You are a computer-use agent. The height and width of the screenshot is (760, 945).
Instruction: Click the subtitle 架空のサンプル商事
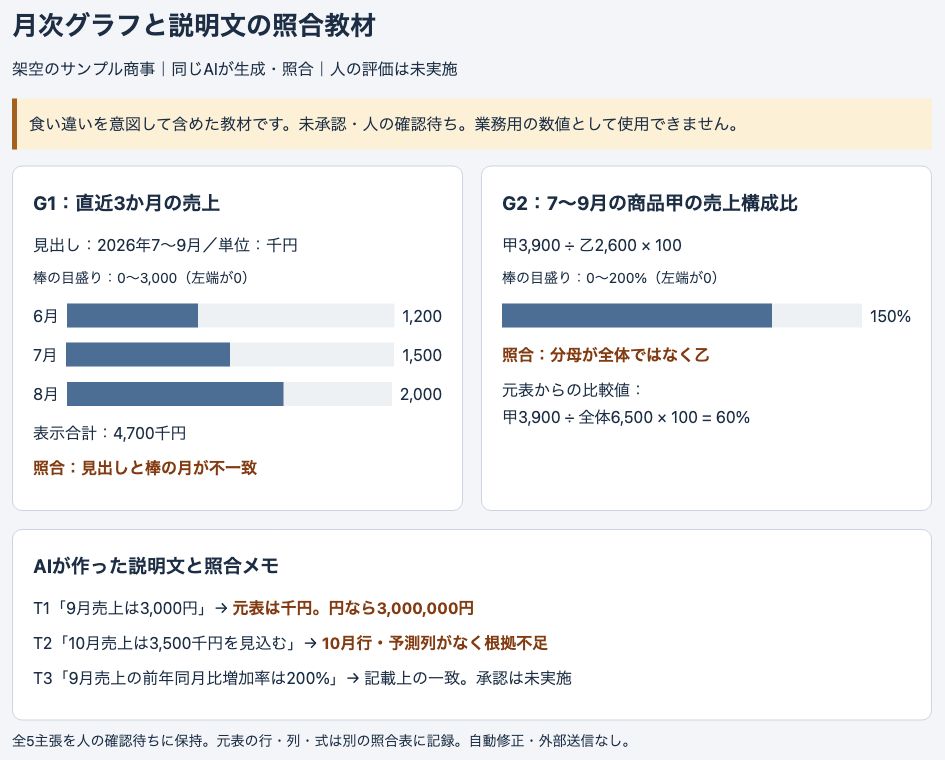point(83,69)
